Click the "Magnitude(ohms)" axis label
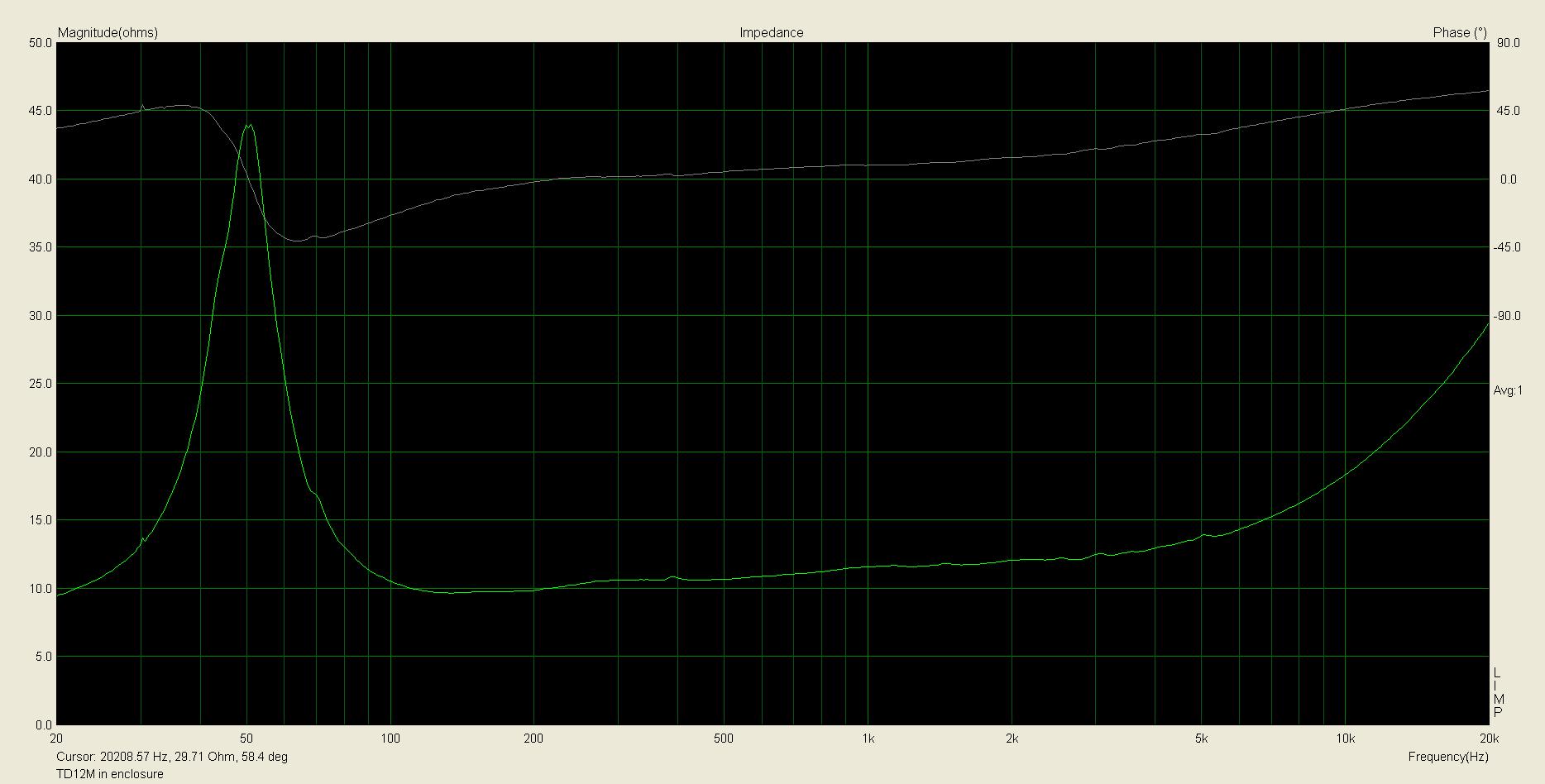1545x784 pixels. coord(108,33)
